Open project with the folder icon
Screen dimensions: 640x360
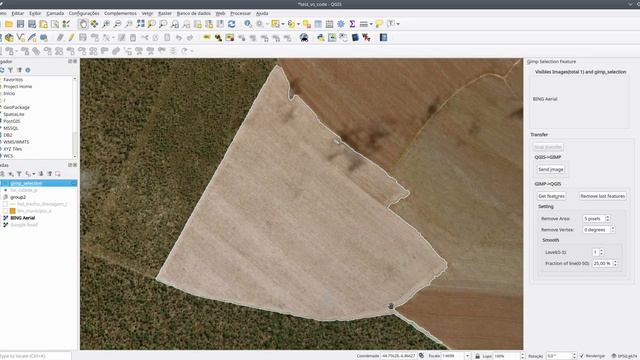[x=9, y=24]
